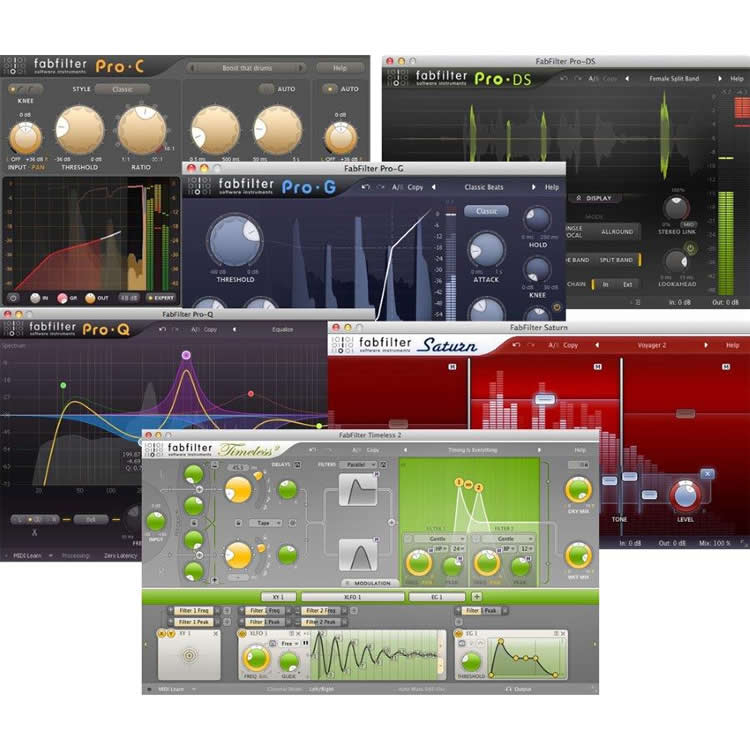The image size is (750, 750).
Task: Add modulation source with plus icon
Action: 476,596
